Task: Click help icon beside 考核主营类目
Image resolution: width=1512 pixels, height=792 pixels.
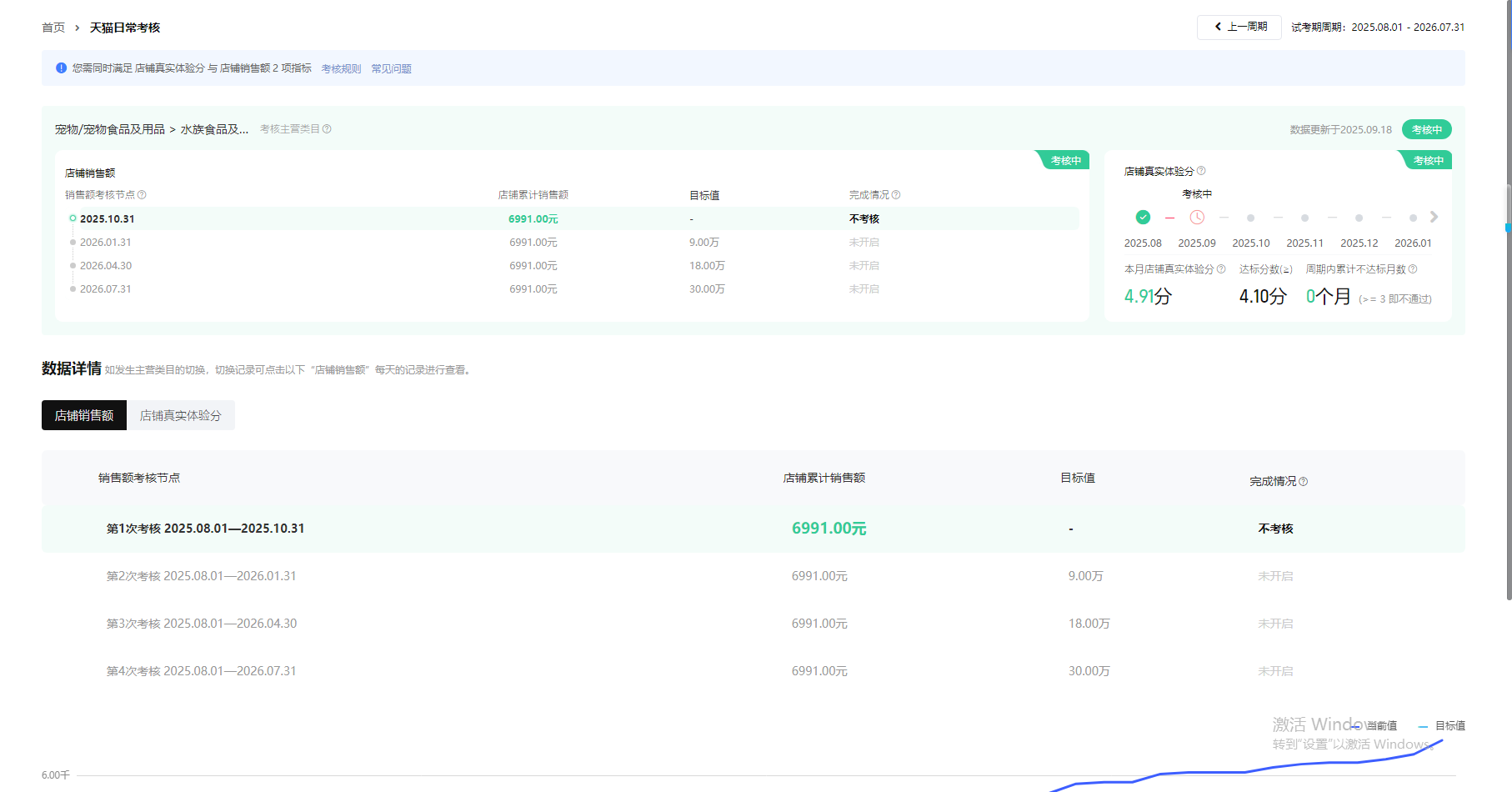Action: click(x=327, y=129)
